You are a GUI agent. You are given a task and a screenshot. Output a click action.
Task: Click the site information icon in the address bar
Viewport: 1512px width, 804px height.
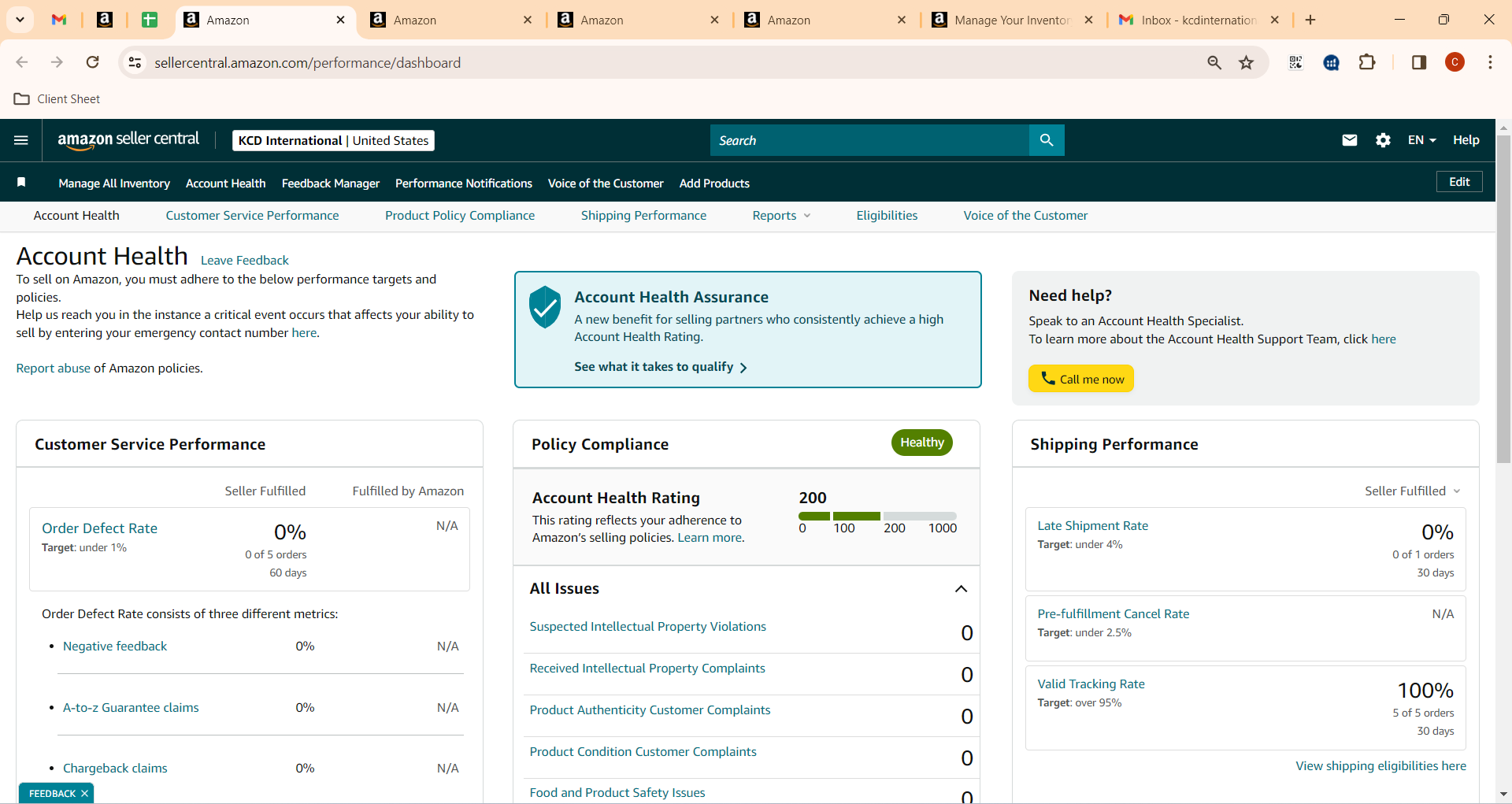pos(135,62)
